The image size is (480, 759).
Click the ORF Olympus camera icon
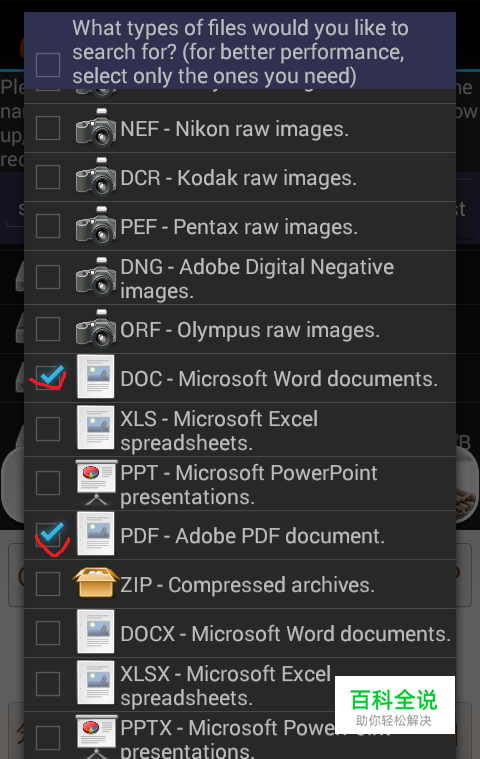coord(96,329)
